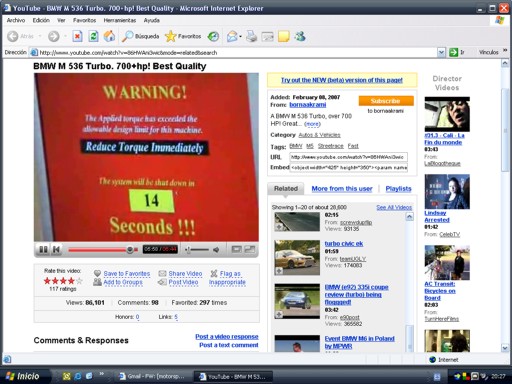Switch to the Playlists tab
Image resolution: width=512 pixels, height=384 pixels.
click(398, 189)
